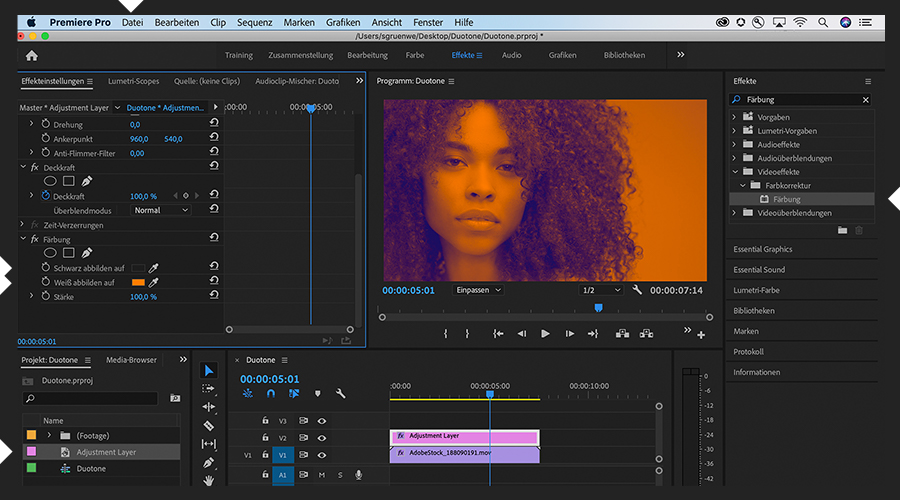900x500 pixels.
Task: Toggle the Deckkraft animation stopwatch
Action: click(x=46, y=196)
